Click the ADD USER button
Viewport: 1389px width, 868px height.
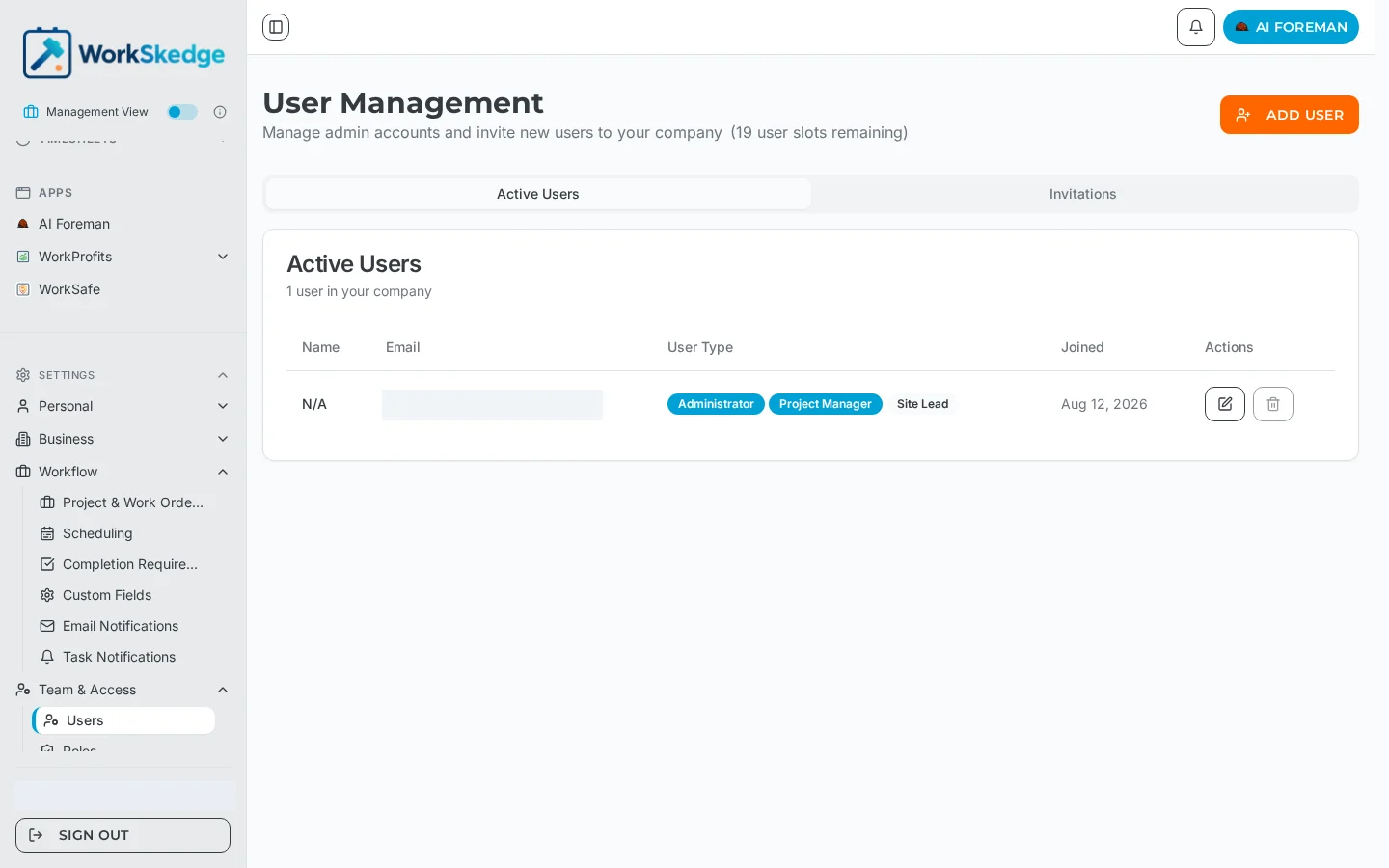click(1290, 115)
